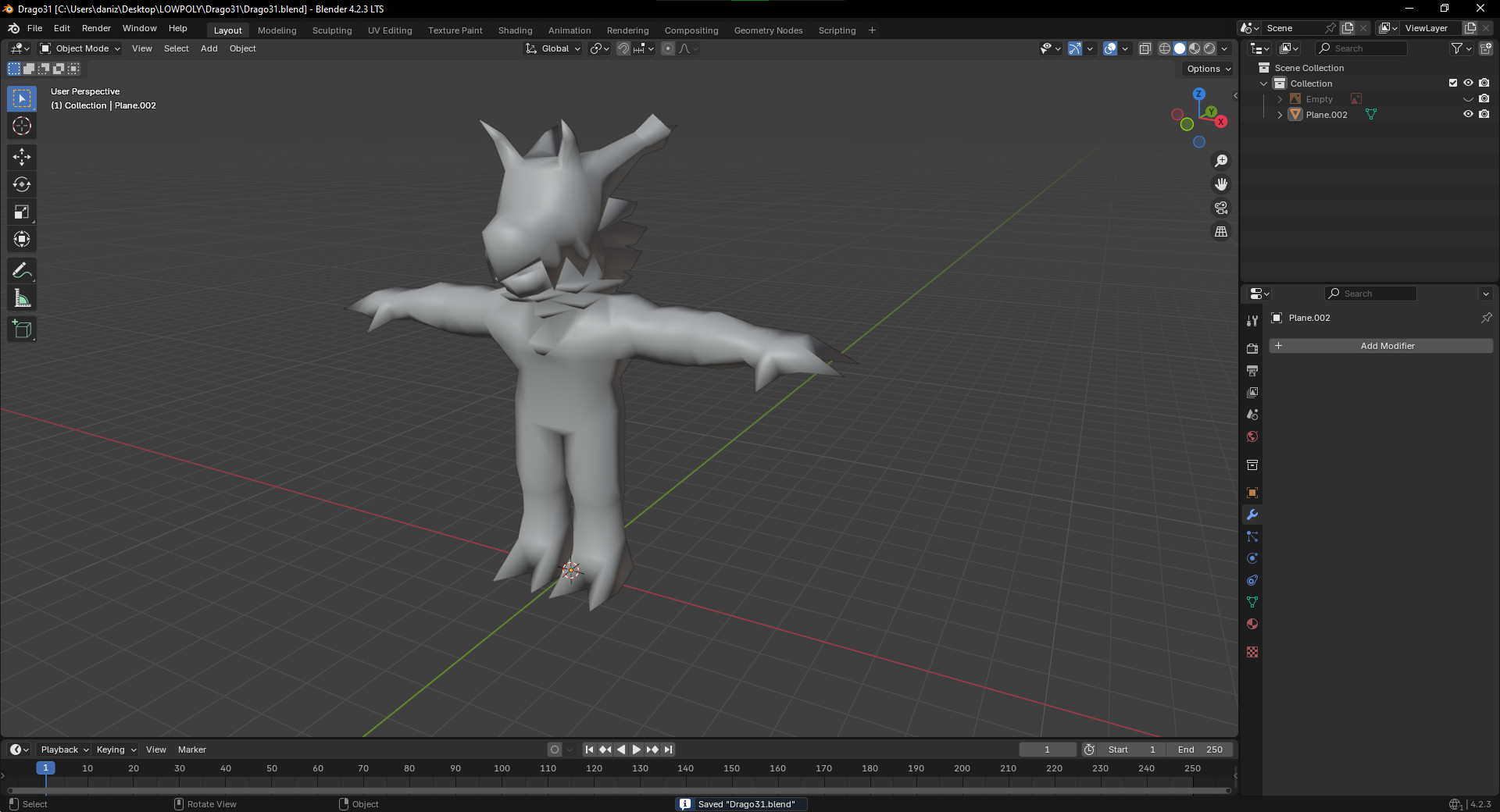This screenshot has height=812, width=1500.
Task: Open the Keying dropdown in timeline
Action: 116,750
